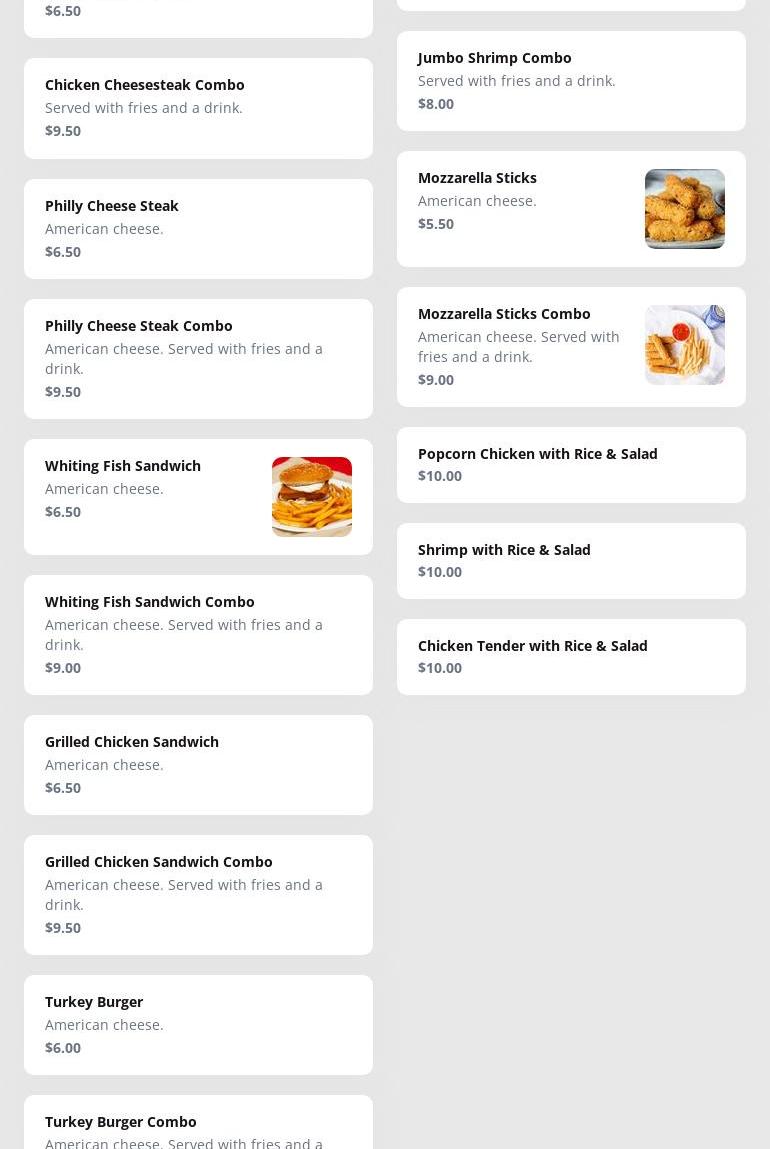Pick the Grilled Chicken Sandwich Combo
770x1149 pixels.
159,862
